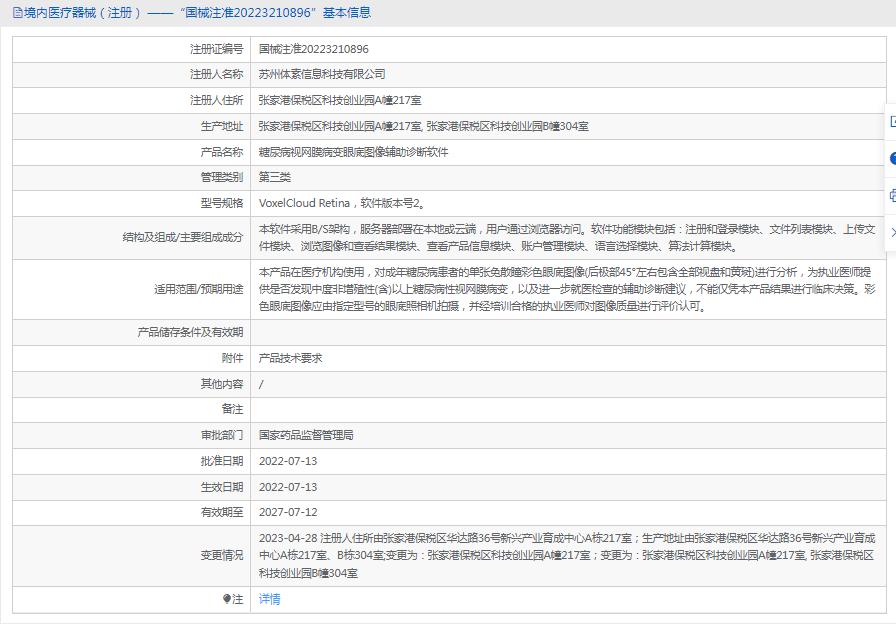This screenshot has height=624, width=896.
Task: Click the 审批部门 row label
Action: (x=222, y=435)
